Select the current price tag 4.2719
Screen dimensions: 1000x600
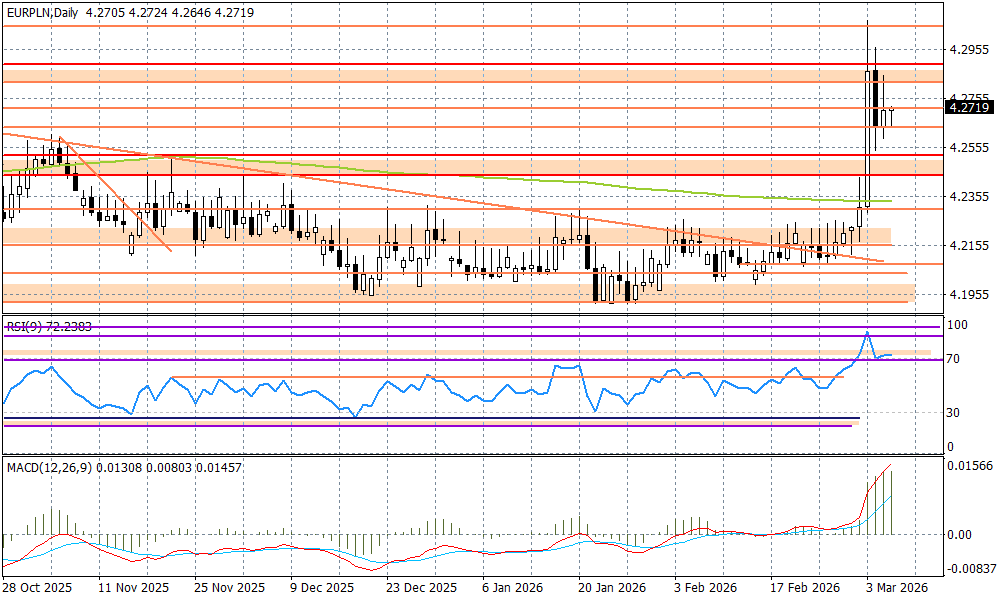coord(969,107)
